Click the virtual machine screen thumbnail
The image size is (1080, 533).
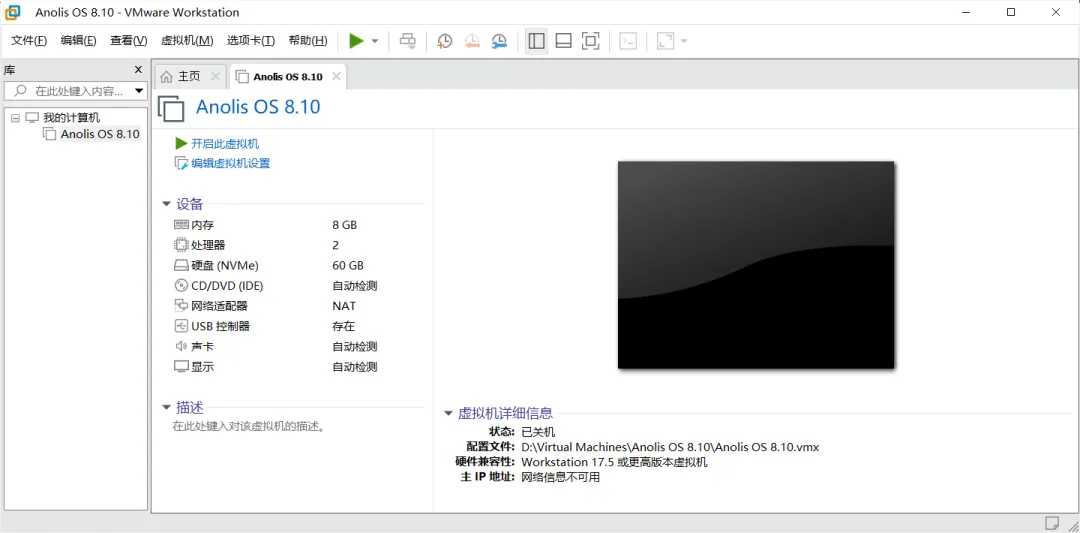tap(756, 264)
